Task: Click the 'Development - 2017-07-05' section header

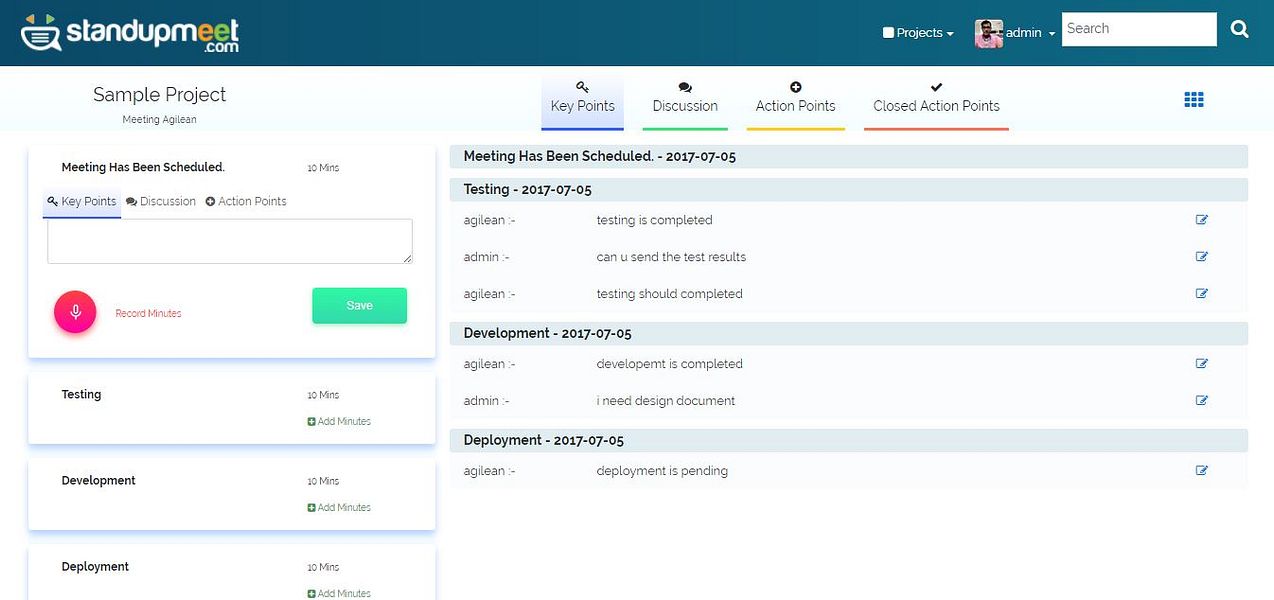Action: [x=849, y=333]
